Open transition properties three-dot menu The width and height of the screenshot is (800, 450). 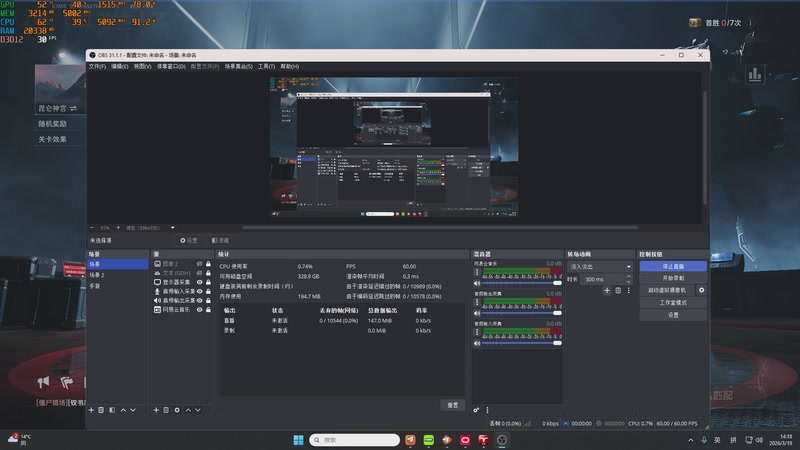coord(629,290)
